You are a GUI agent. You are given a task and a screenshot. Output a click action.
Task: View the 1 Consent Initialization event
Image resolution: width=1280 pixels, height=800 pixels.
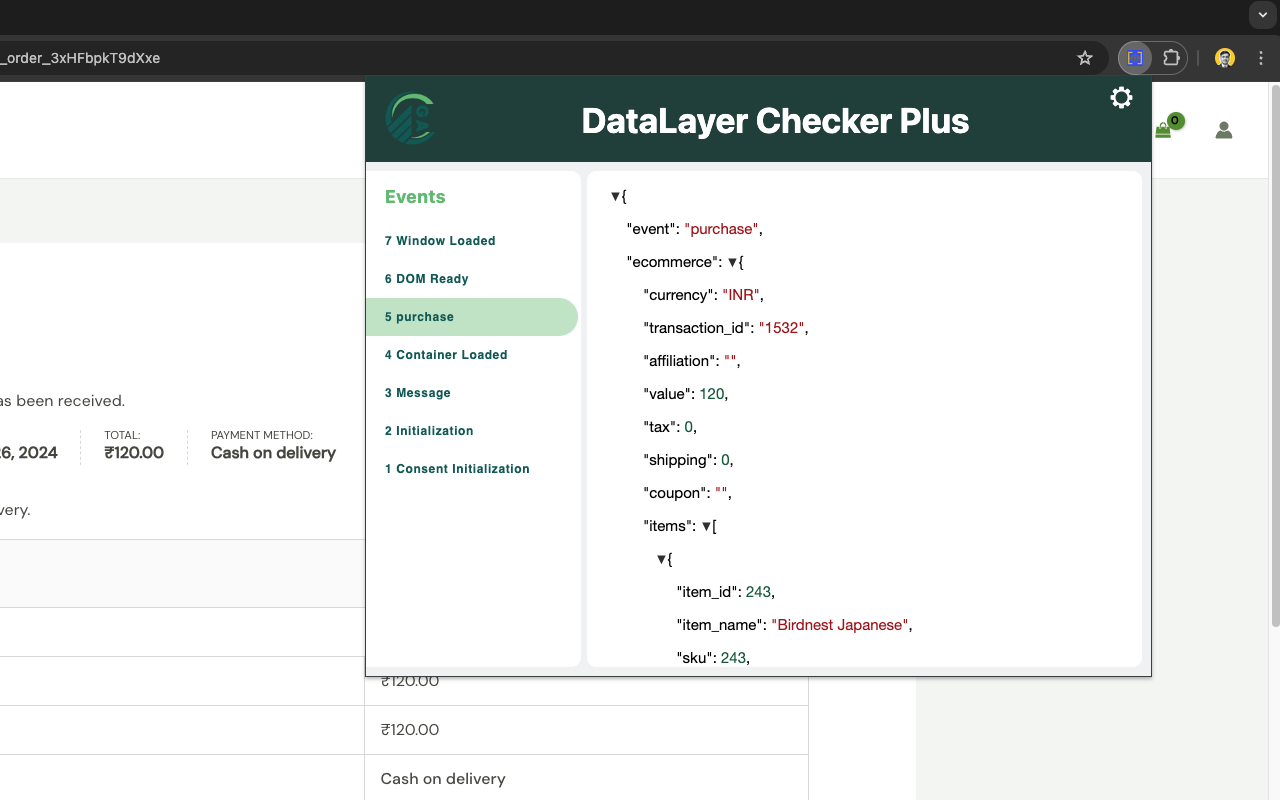(x=457, y=468)
